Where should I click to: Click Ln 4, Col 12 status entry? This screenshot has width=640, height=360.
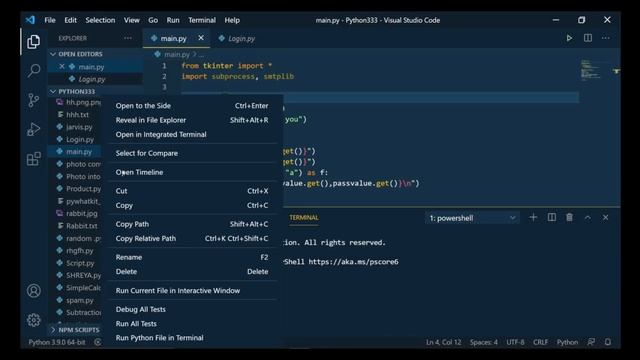[x=443, y=342]
